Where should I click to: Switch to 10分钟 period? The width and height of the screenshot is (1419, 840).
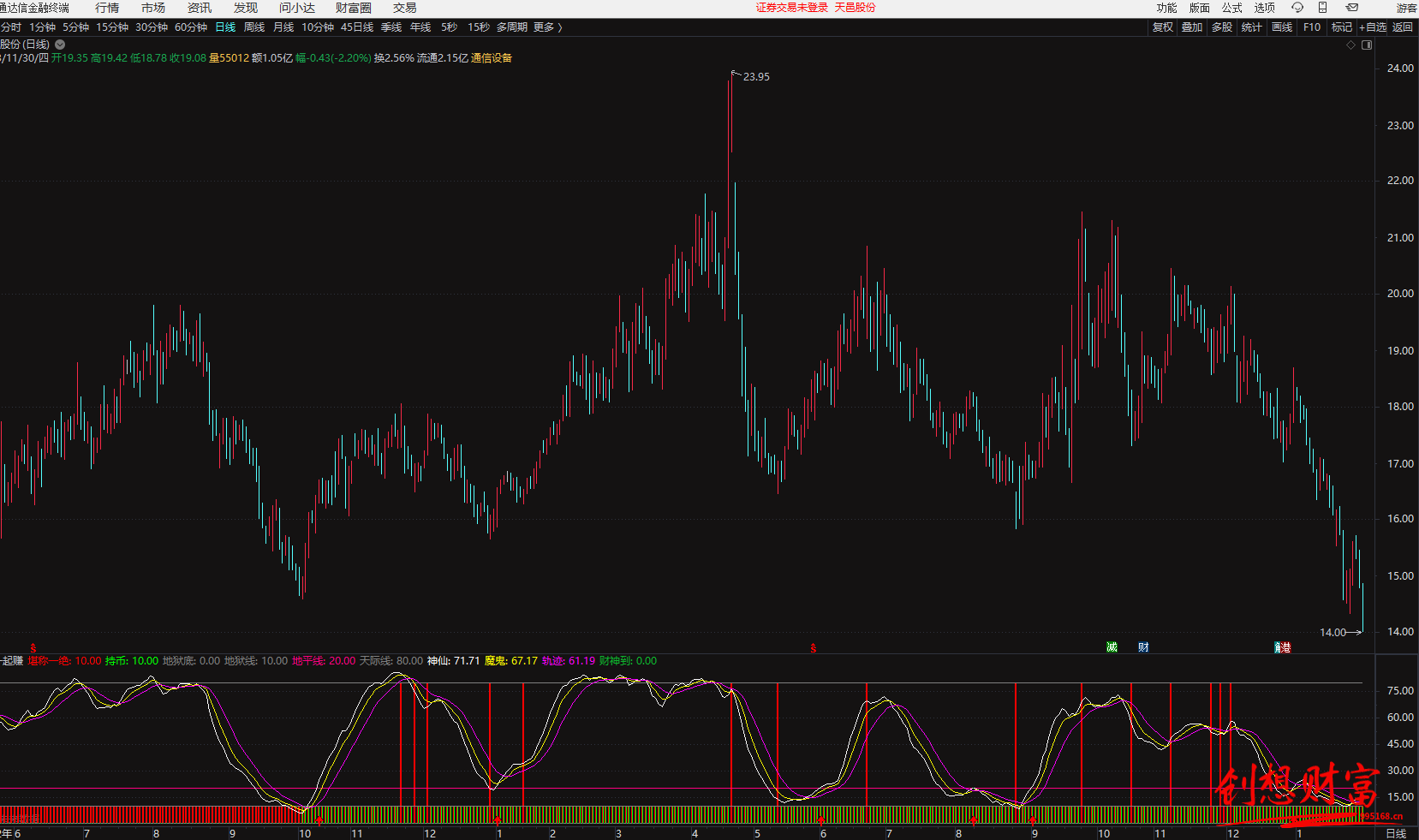[x=318, y=27]
